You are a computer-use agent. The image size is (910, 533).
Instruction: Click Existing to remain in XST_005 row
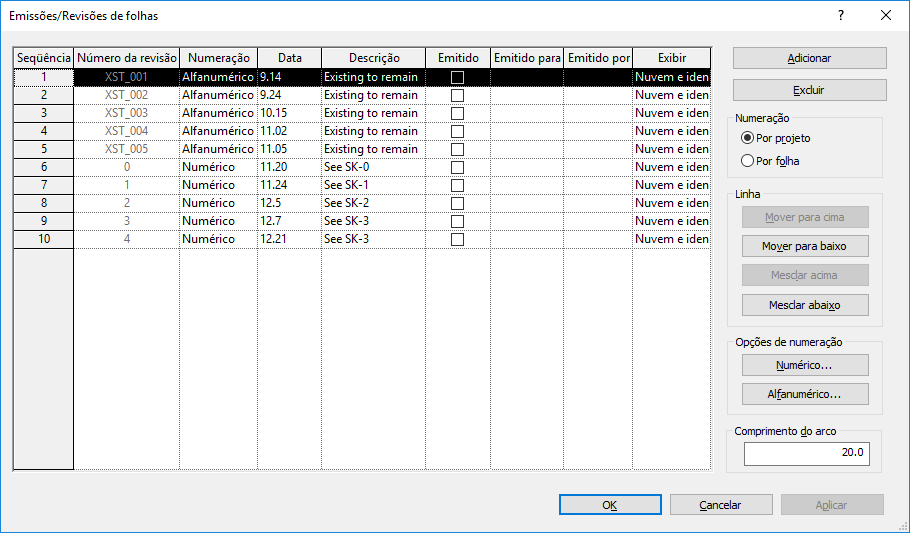(x=374, y=149)
